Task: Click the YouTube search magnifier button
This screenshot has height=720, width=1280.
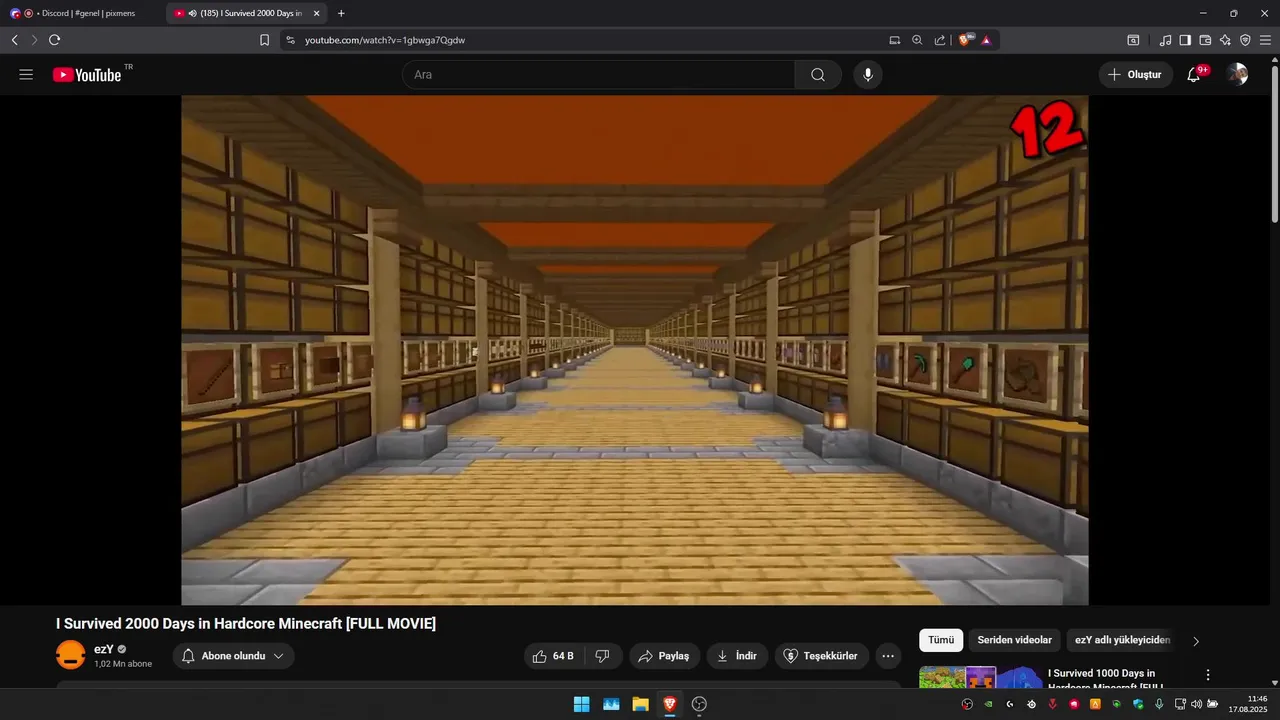Action: (818, 75)
